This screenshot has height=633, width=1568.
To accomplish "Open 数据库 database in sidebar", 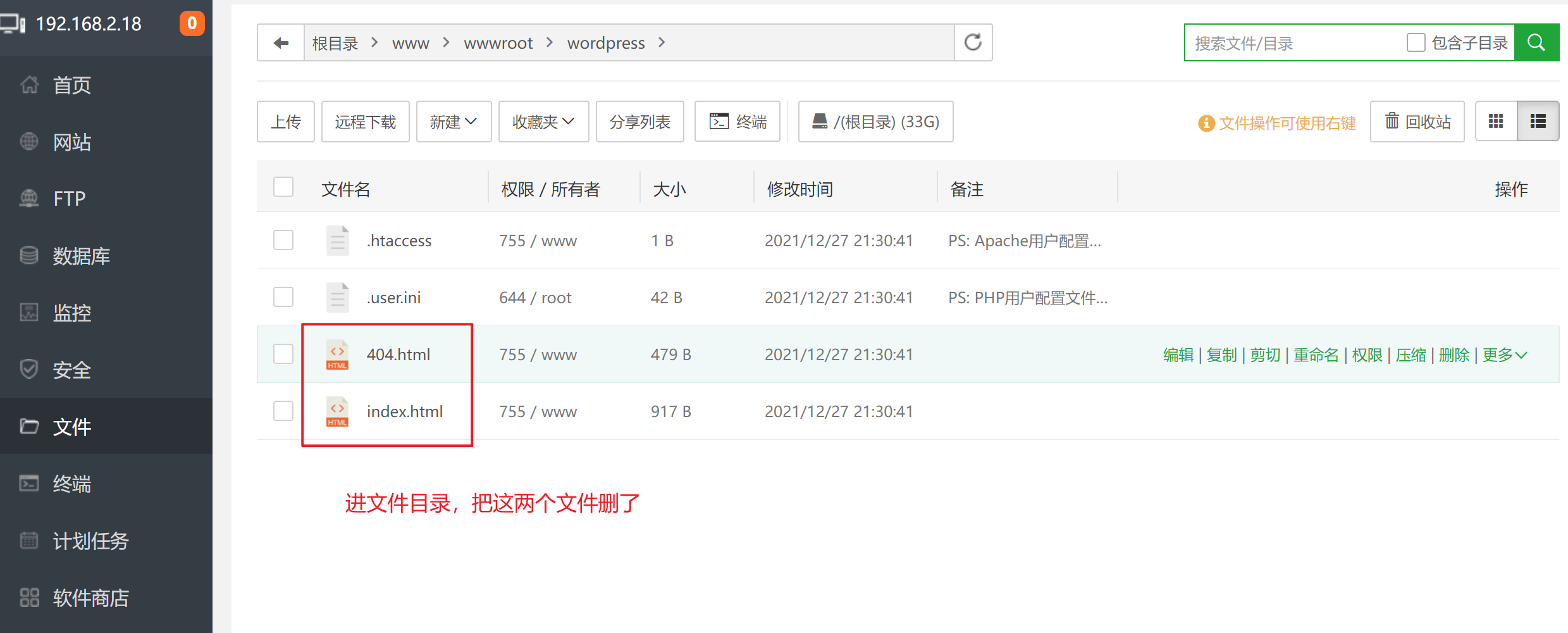I will click(x=106, y=256).
